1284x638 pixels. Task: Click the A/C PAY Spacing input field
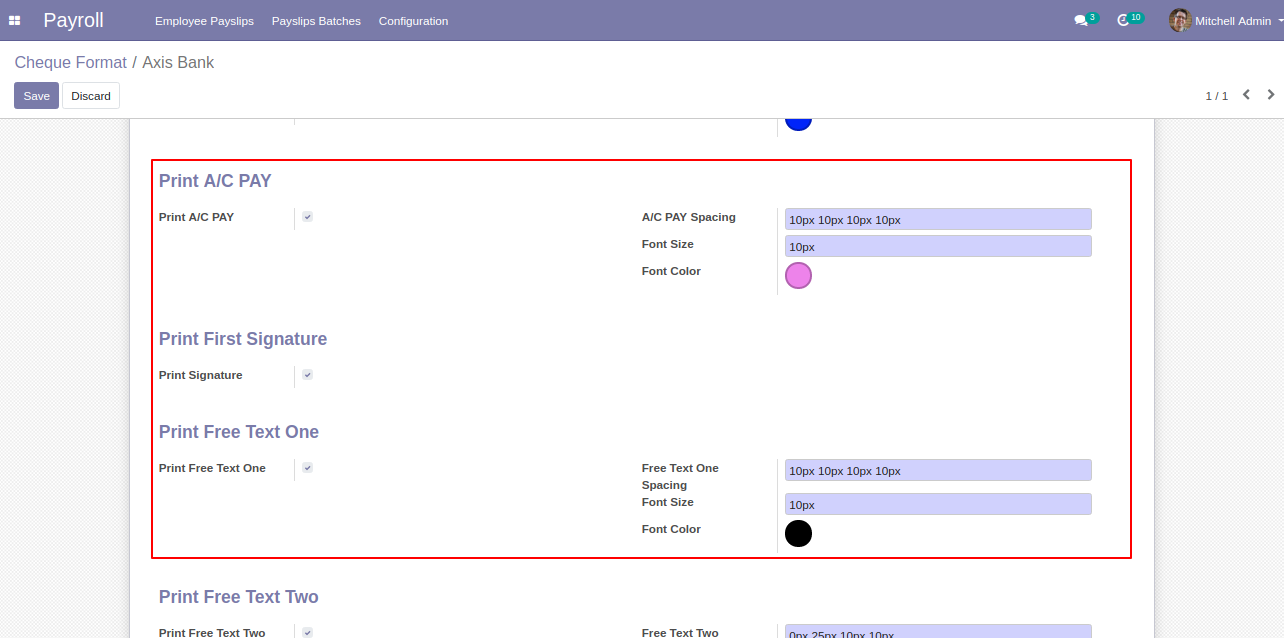pyautogui.click(x=937, y=219)
